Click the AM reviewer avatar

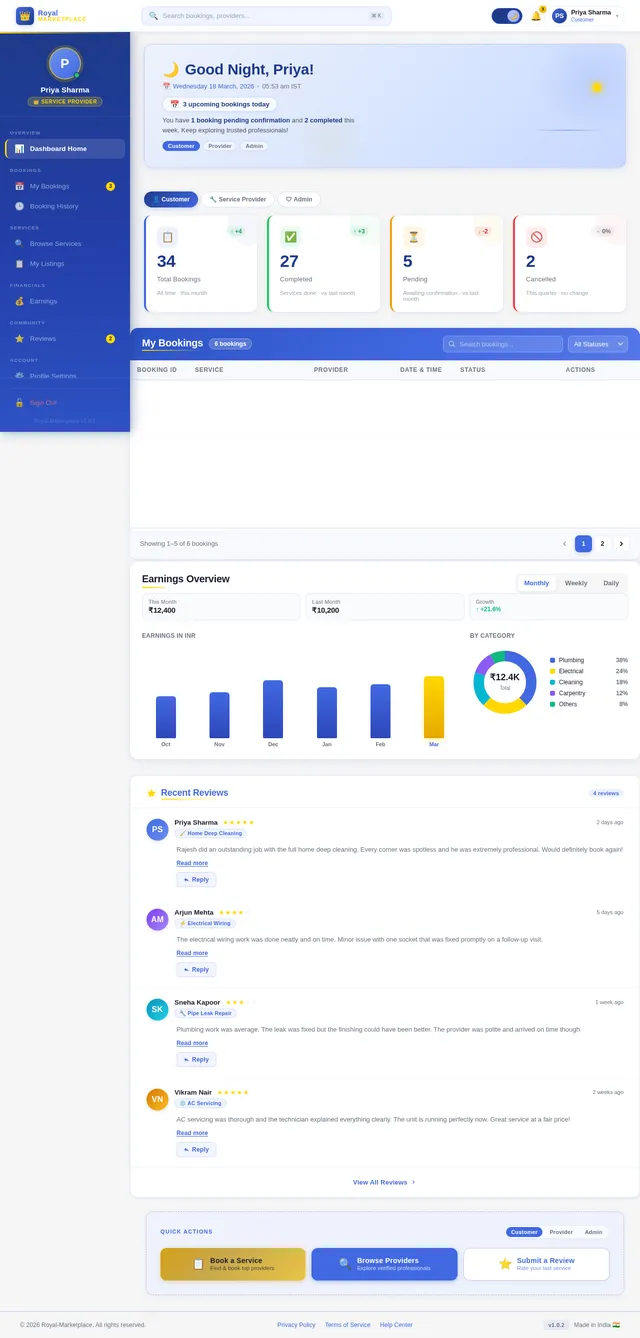157,919
